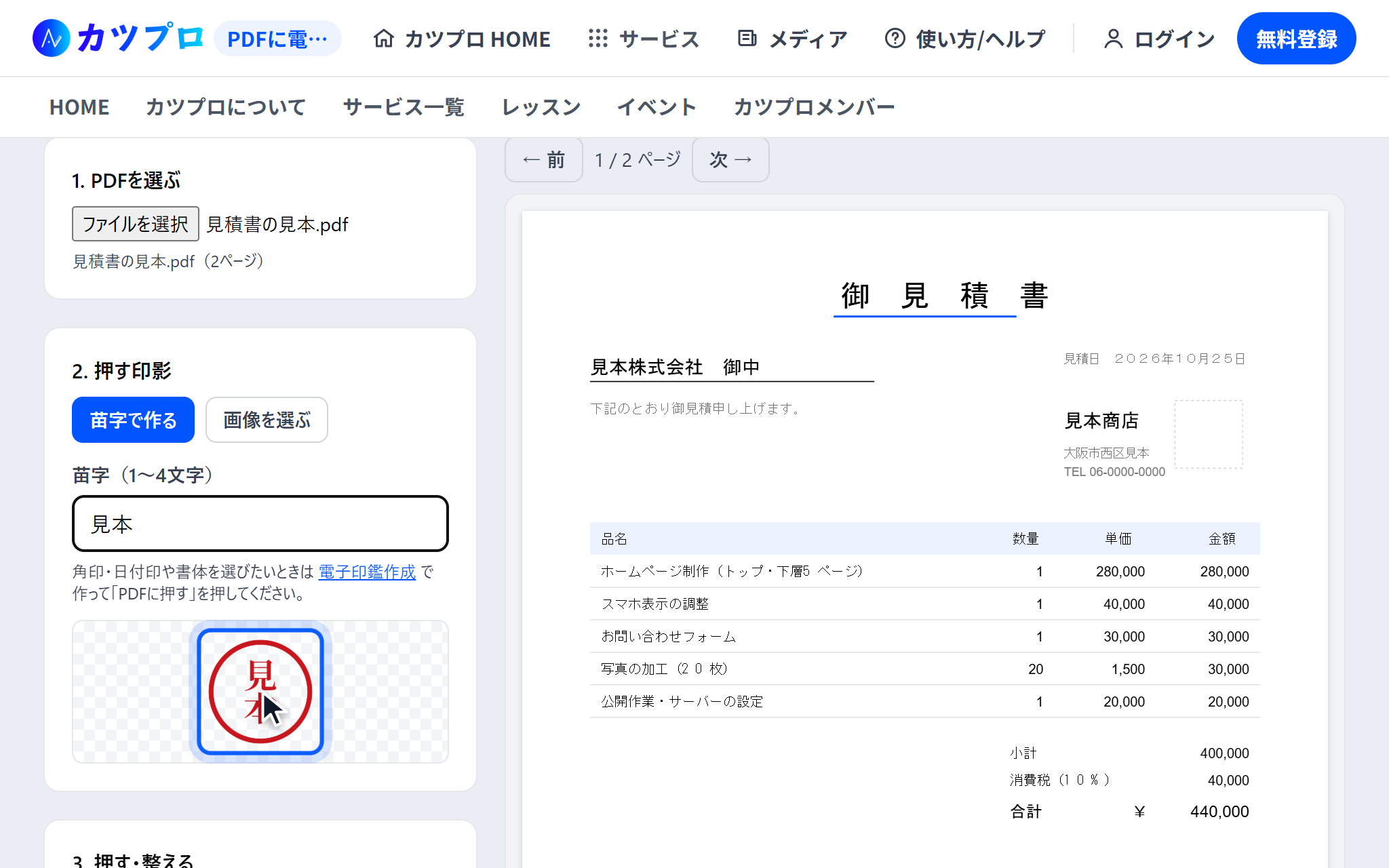Viewport: 1389px width, 868px height.
Task: Click the 見積日 date text
Action: (x=1155, y=358)
